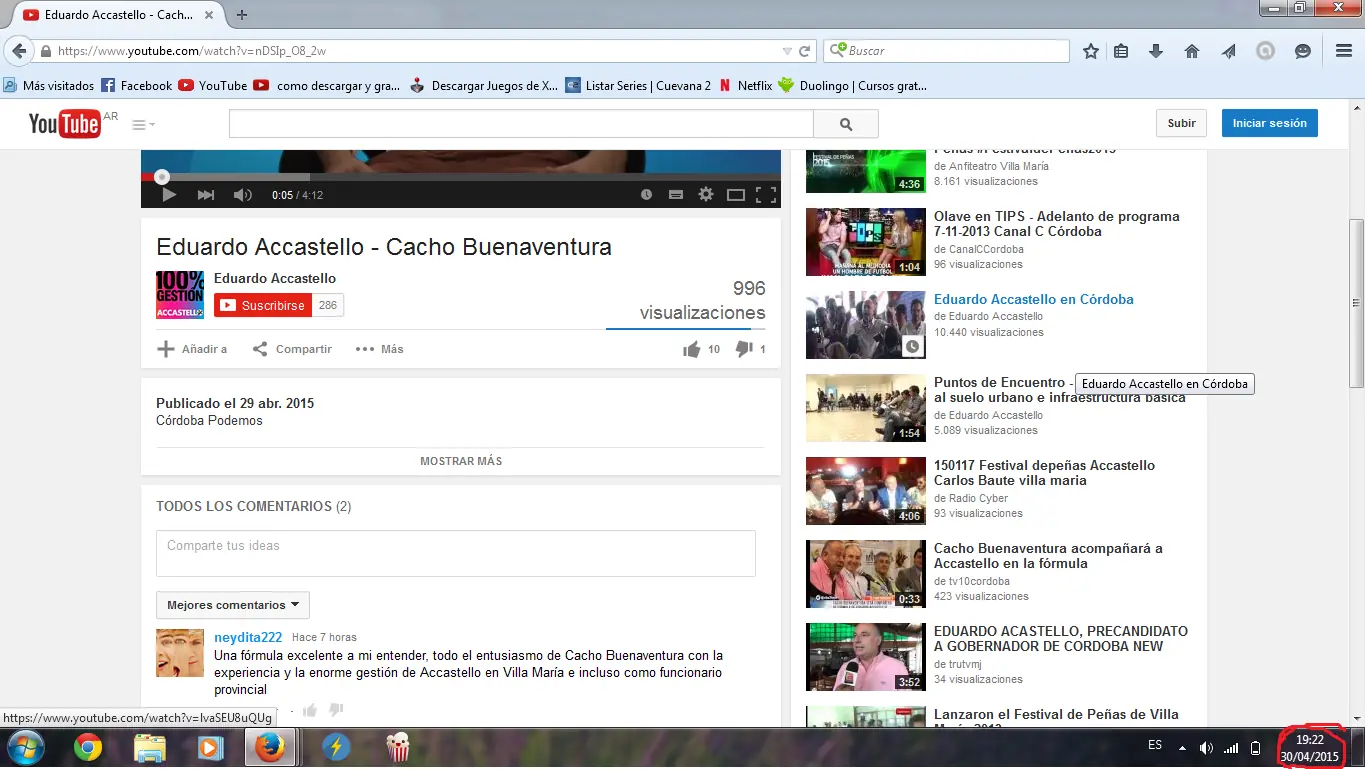Dislike the video with the thumbs-down icon
The image size is (1365, 769).
coord(744,349)
